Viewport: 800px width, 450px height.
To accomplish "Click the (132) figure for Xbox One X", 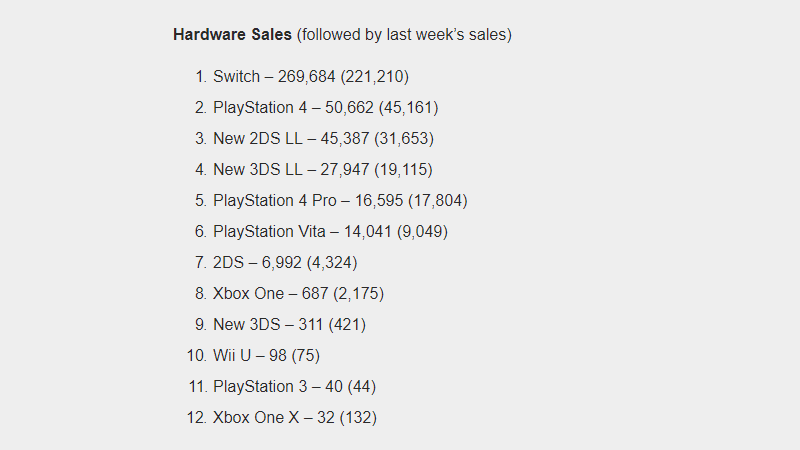I will point(358,417).
